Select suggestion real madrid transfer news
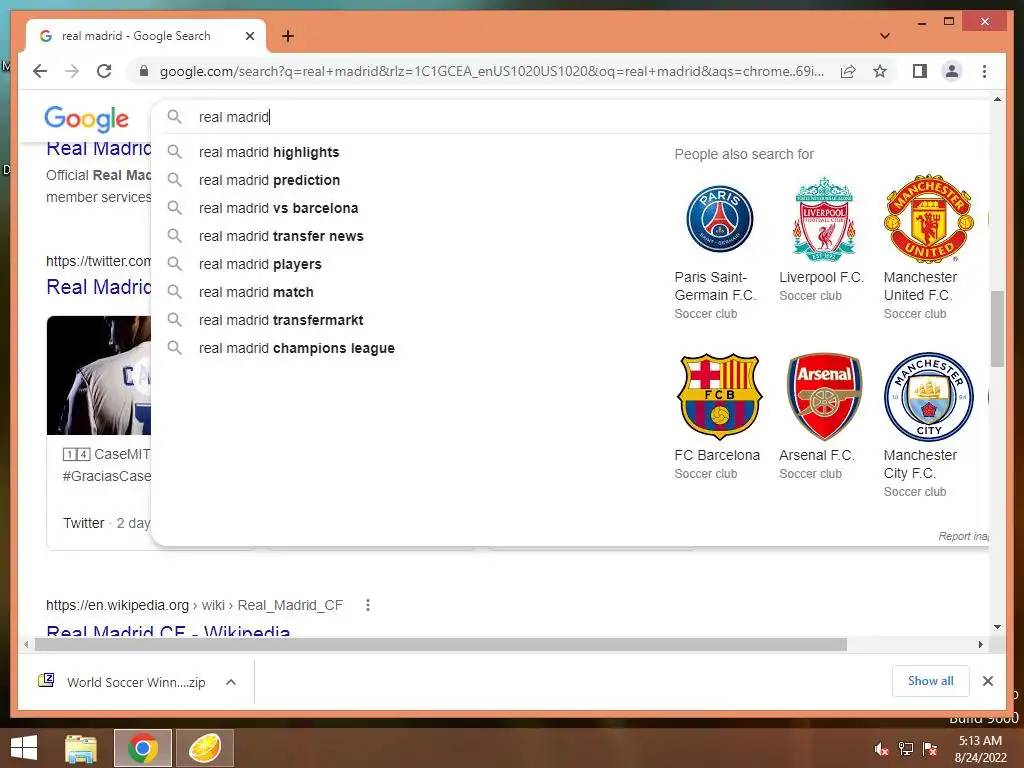The image size is (1024, 768). 281,236
